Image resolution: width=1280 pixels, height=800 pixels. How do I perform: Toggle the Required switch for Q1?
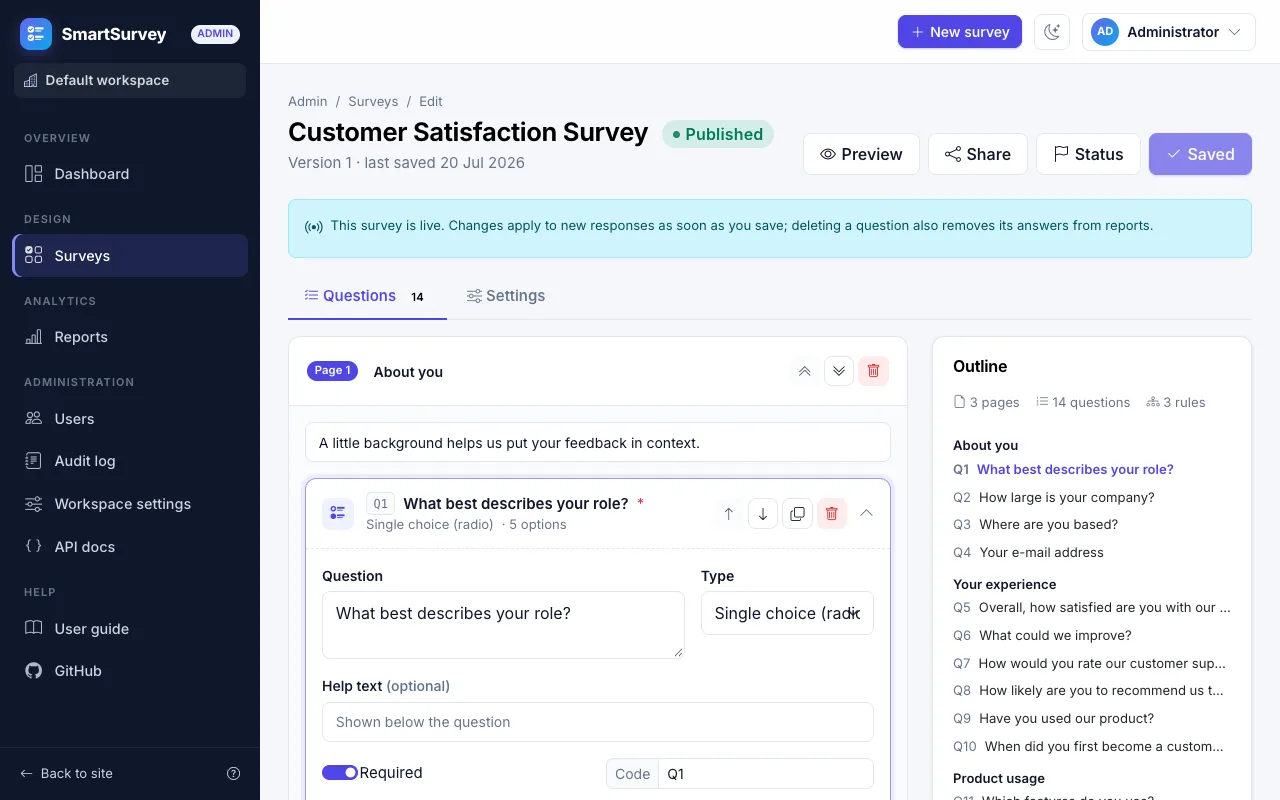pyautogui.click(x=340, y=773)
